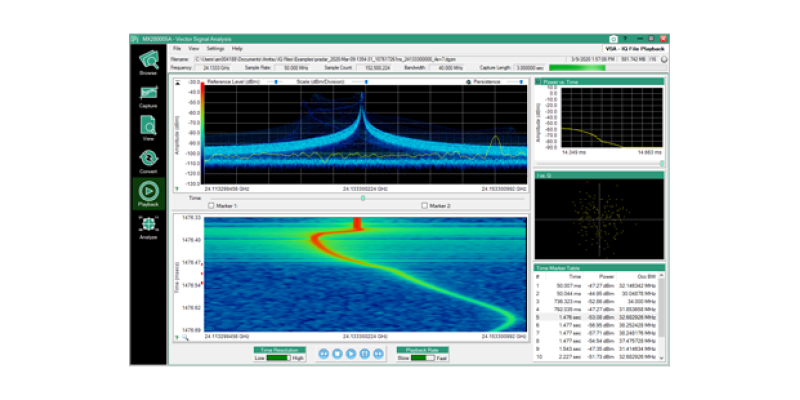Select marker row 4 with -47.27 dBm
The width and height of the screenshot is (800, 400).
[x=596, y=309]
